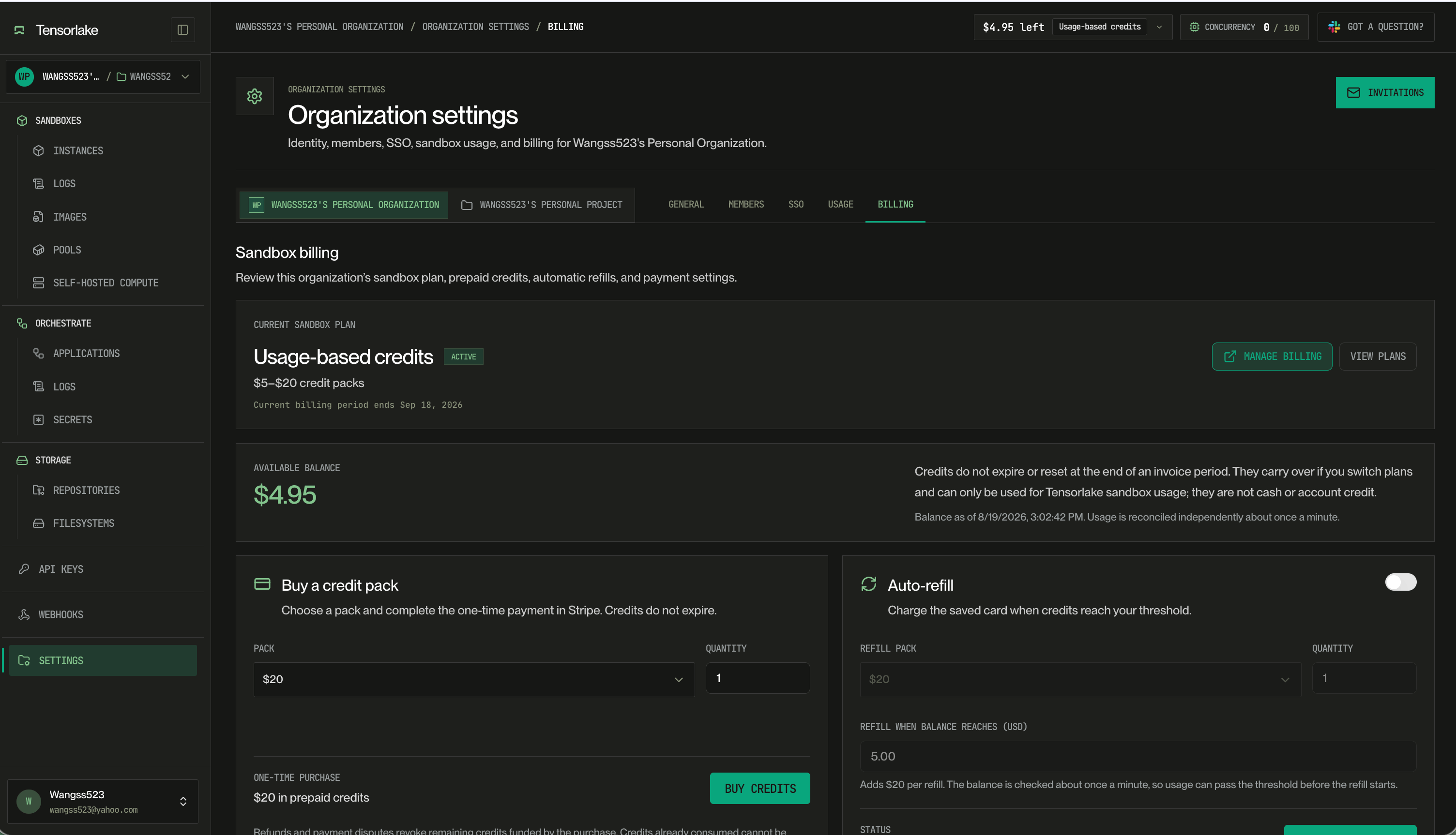Click the '$20 in prepaid credits' text
The height and width of the screenshot is (835, 1456).
click(312, 798)
